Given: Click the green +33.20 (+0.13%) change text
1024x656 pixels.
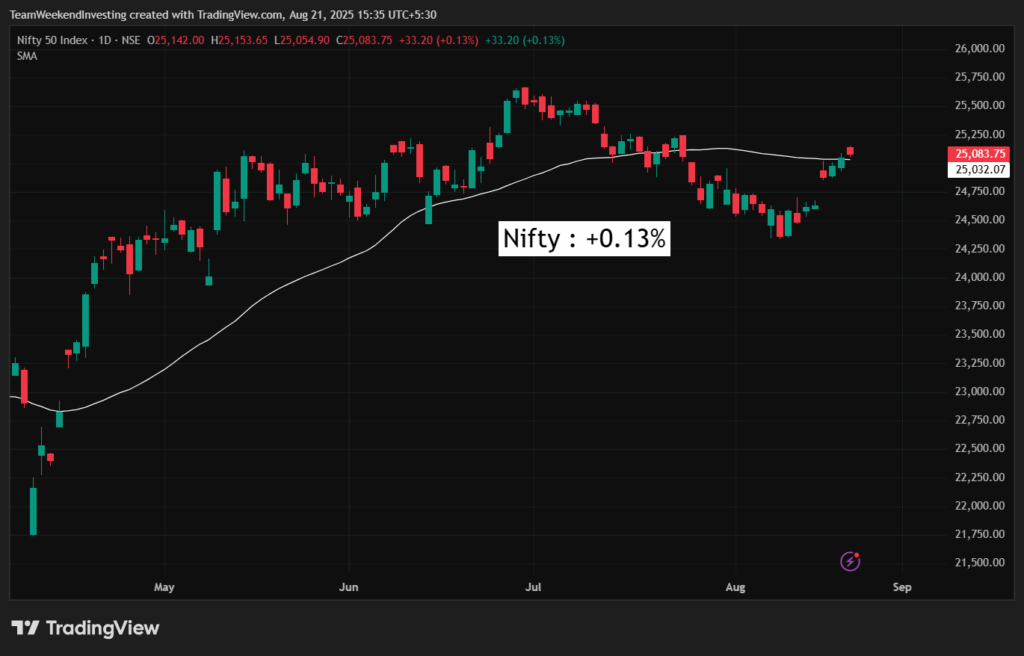Looking at the screenshot, I should tap(525, 40).
